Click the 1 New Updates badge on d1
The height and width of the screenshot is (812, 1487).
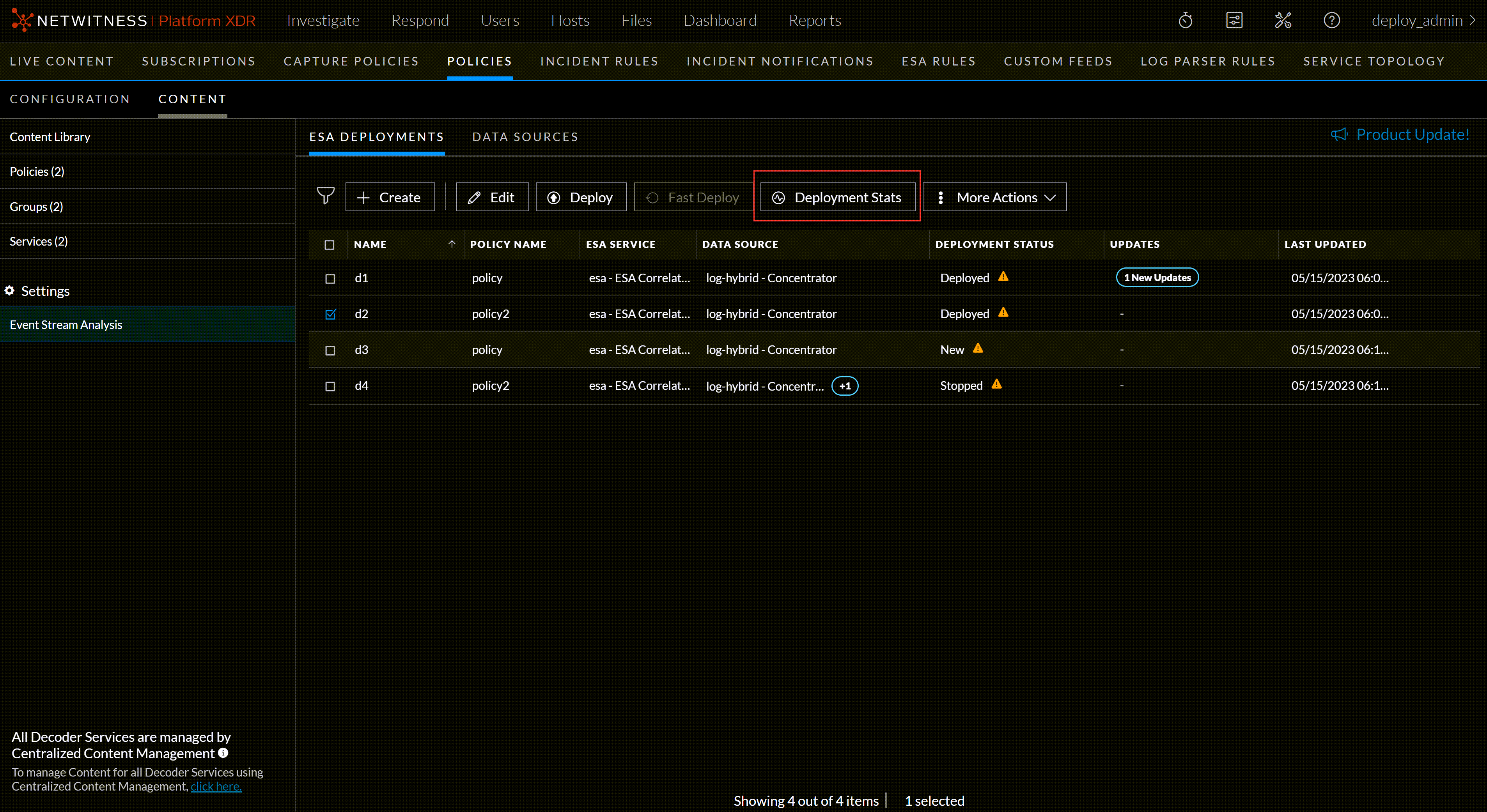(x=1157, y=277)
